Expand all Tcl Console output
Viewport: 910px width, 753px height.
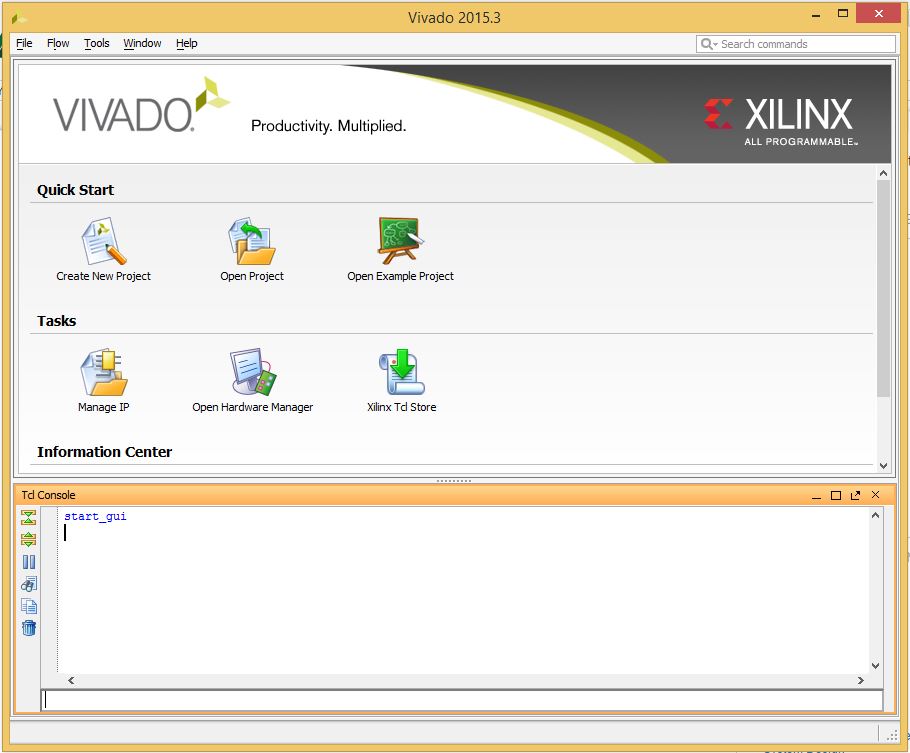tap(28, 539)
